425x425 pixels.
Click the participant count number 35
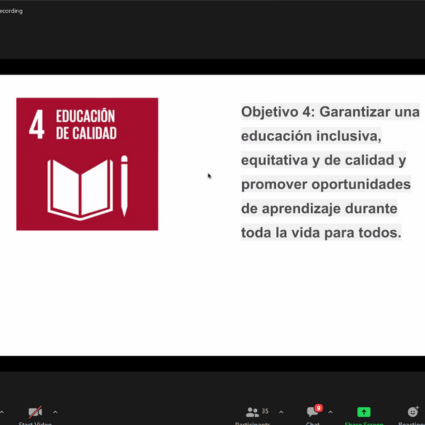tap(265, 411)
